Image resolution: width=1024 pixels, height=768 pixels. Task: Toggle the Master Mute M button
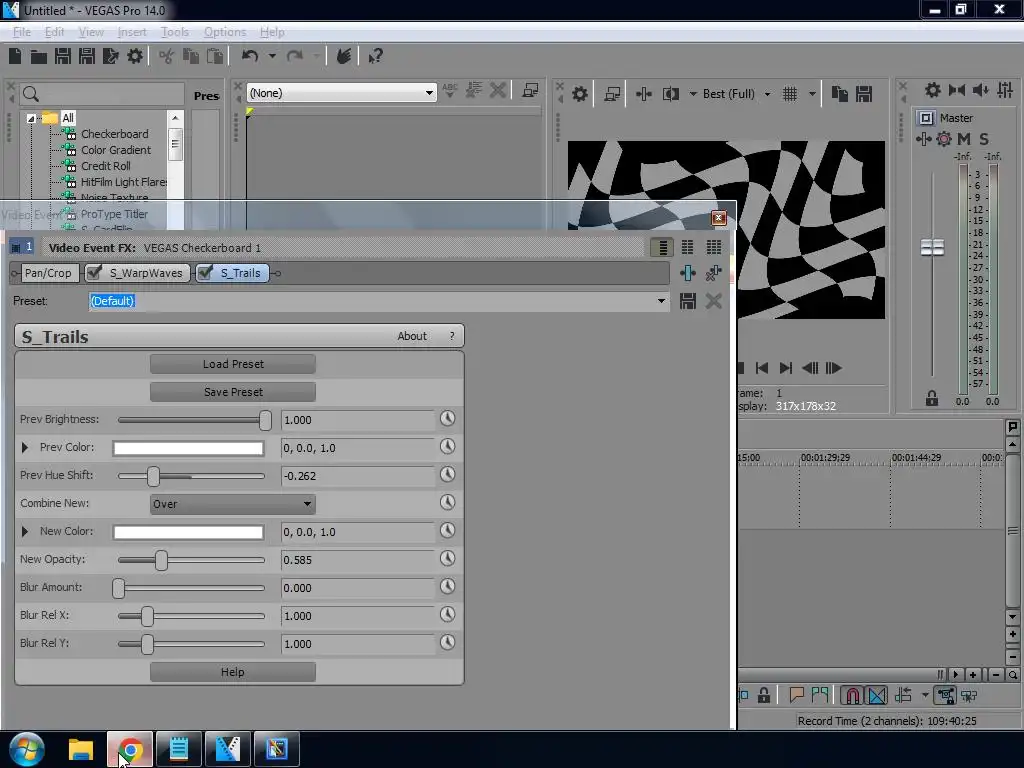(x=964, y=138)
